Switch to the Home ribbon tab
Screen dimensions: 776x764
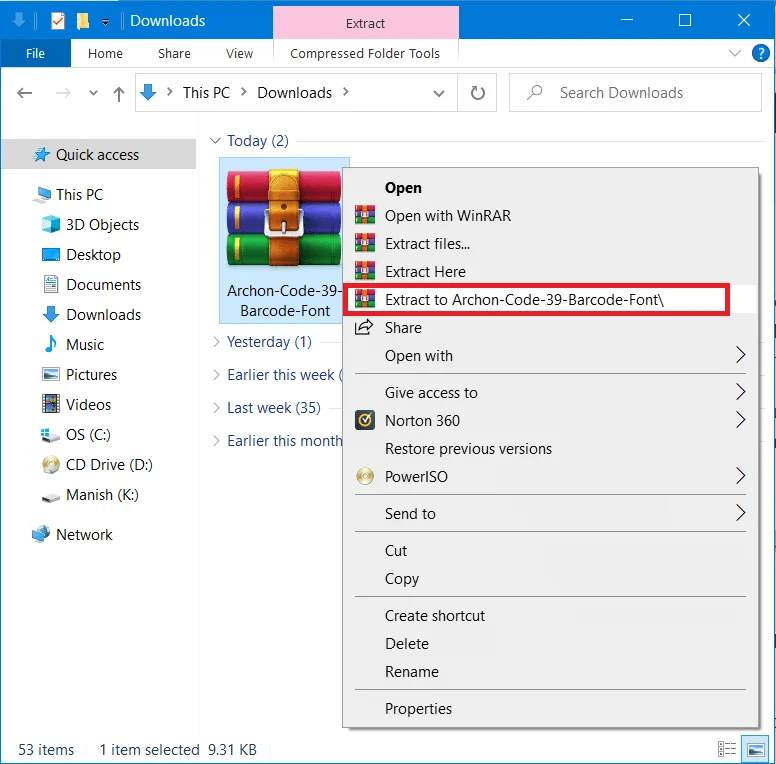pyautogui.click(x=105, y=53)
